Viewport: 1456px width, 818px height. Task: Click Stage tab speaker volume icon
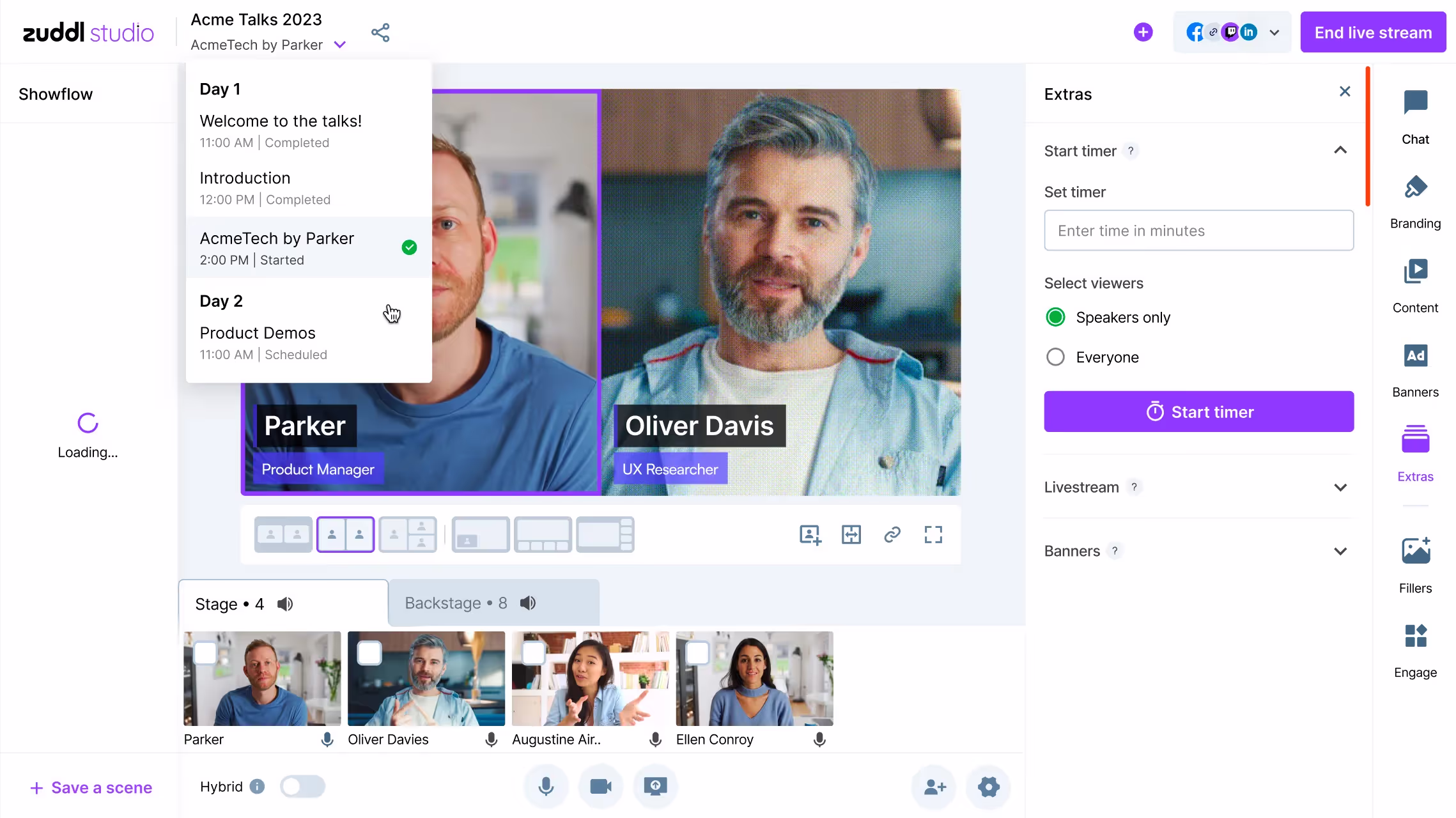tap(285, 604)
